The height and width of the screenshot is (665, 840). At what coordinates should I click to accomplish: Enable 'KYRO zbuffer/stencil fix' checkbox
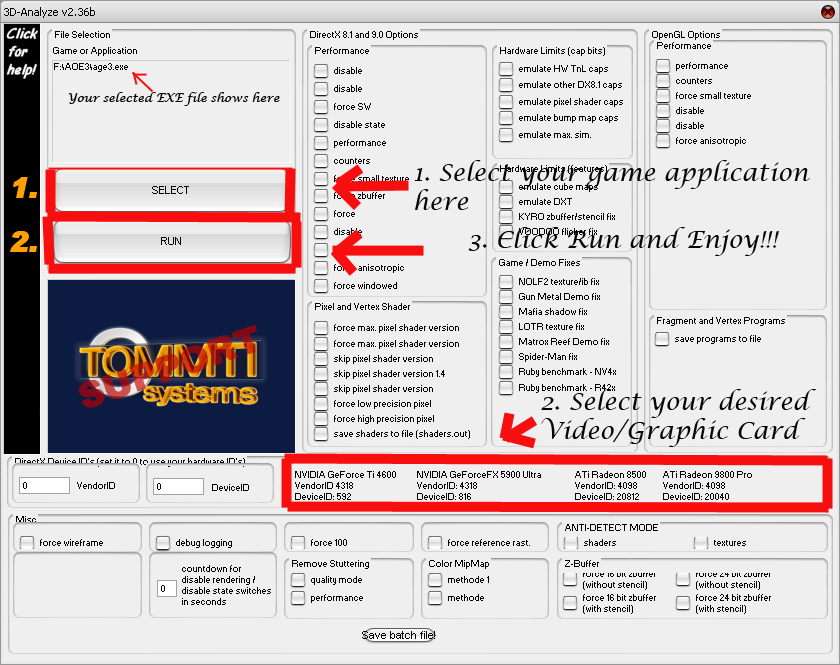(506, 216)
